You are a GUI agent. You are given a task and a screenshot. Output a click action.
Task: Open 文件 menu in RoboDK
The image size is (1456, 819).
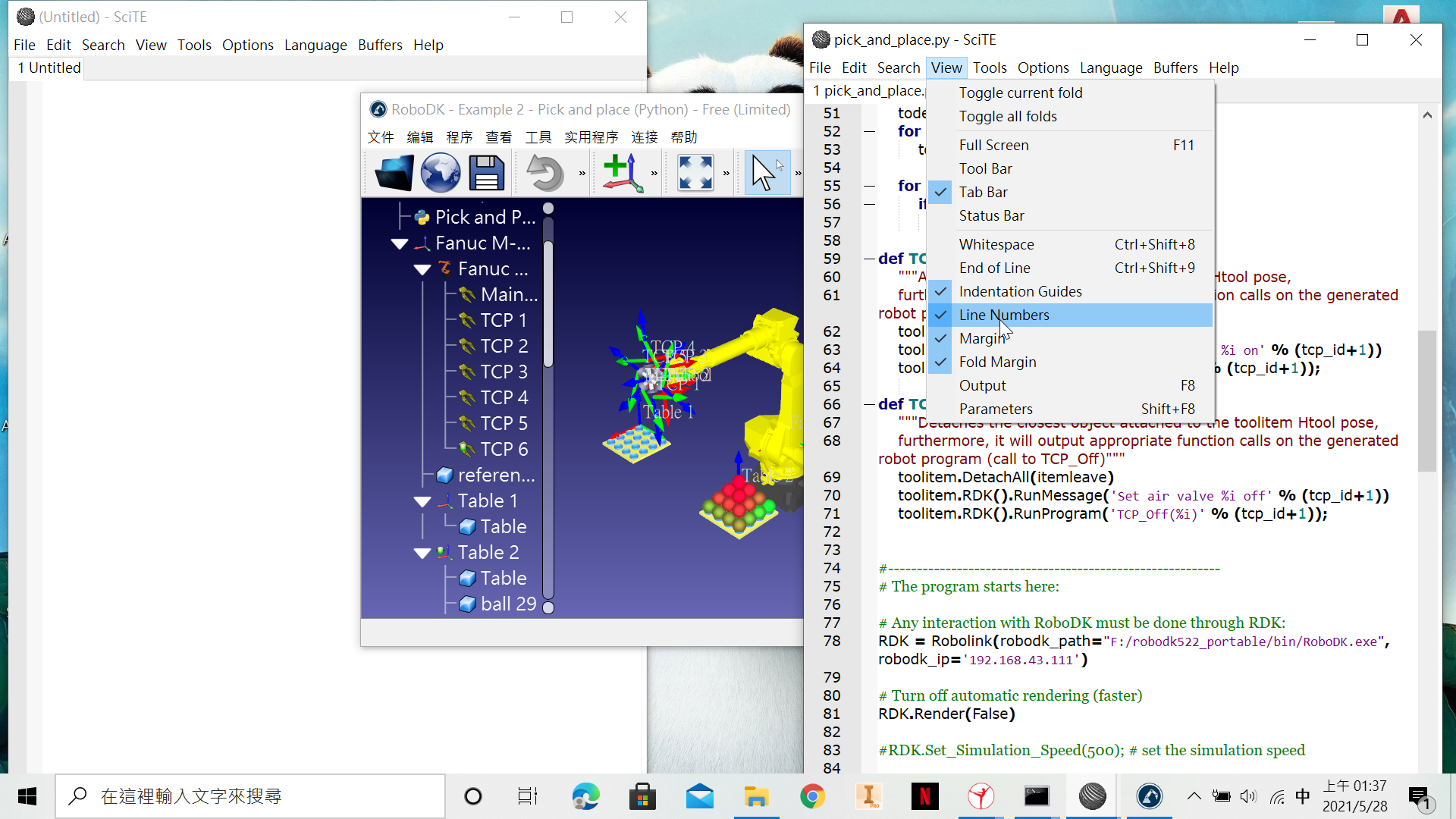pos(381,137)
